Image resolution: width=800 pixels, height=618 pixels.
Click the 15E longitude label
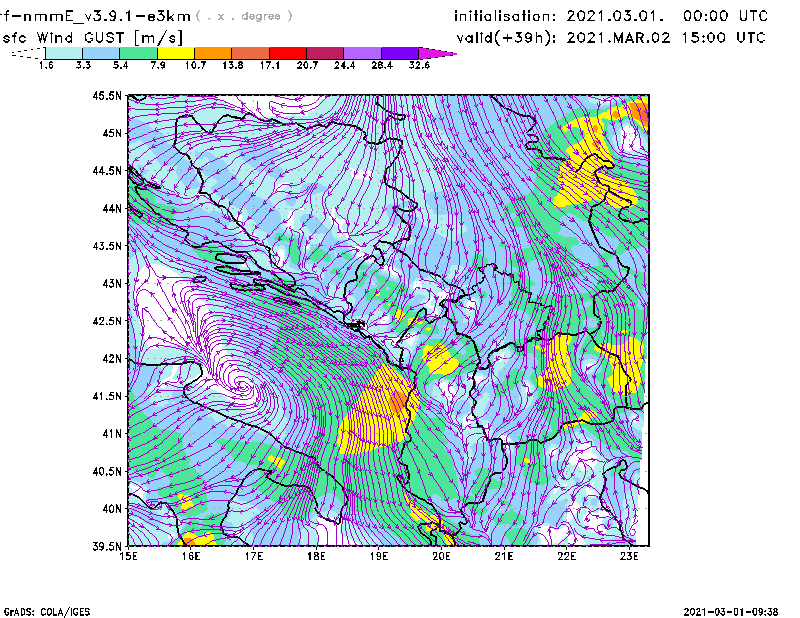[128, 556]
